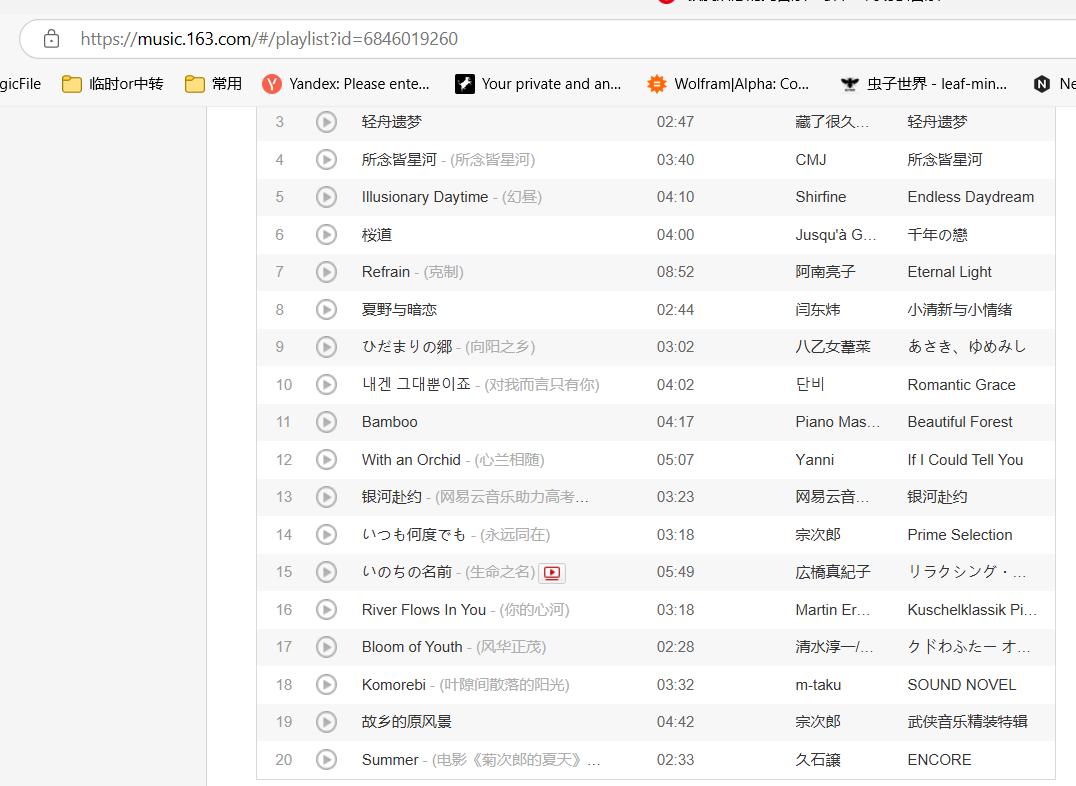Open artist 広橋真紀子
Image resolution: width=1076 pixels, height=786 pixels.
[x=833, y=572]
